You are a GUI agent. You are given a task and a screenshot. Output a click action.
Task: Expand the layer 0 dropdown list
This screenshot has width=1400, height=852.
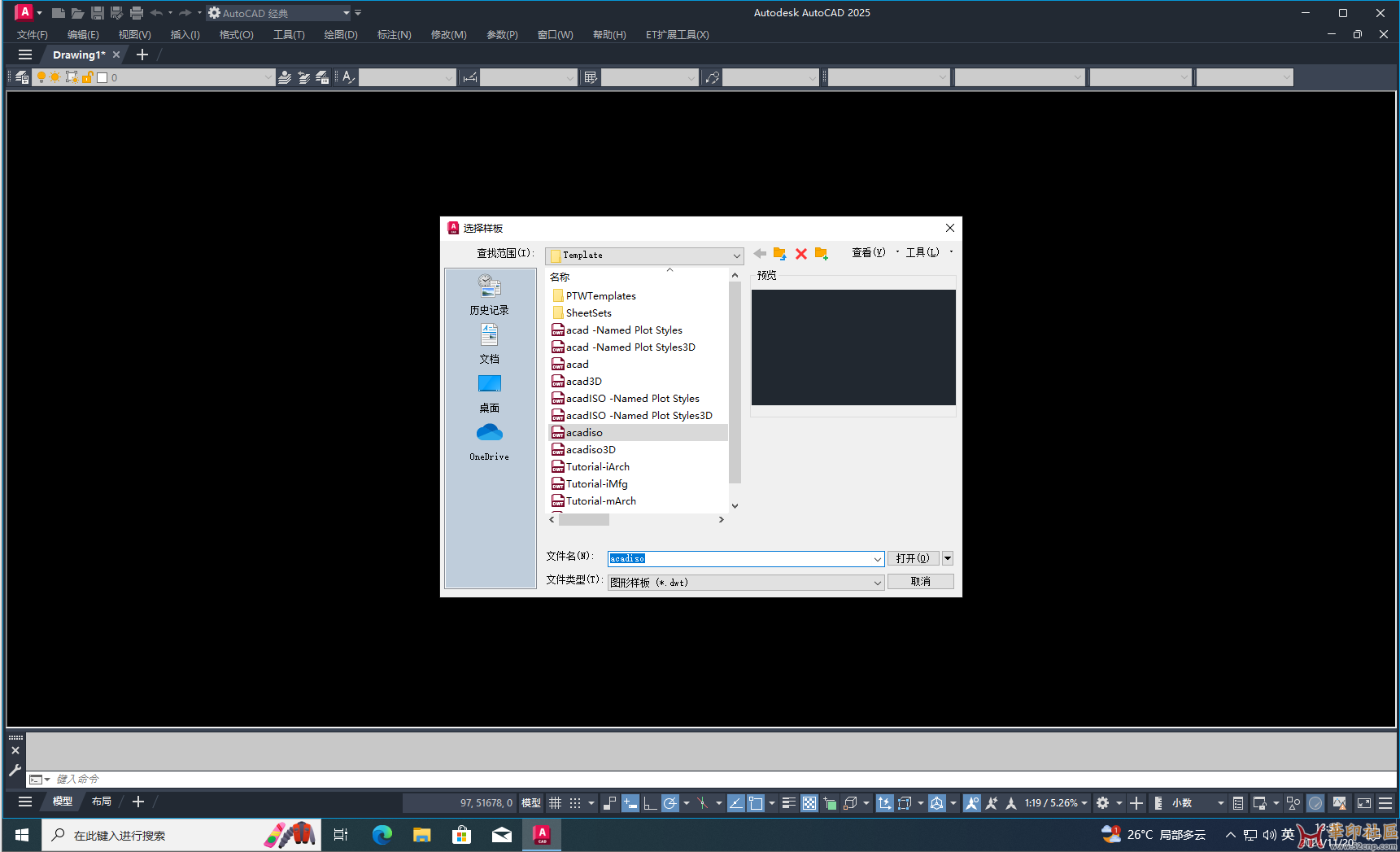268,77
